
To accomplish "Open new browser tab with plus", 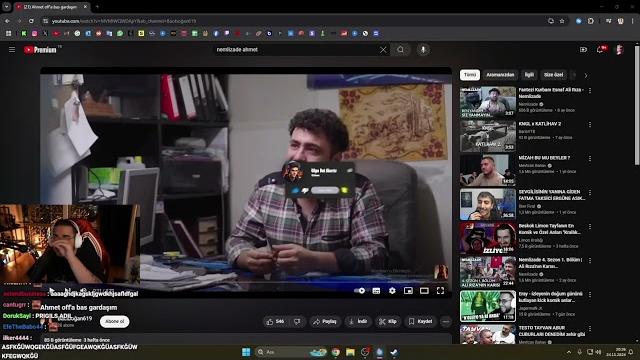I will [x=97, y=7].
